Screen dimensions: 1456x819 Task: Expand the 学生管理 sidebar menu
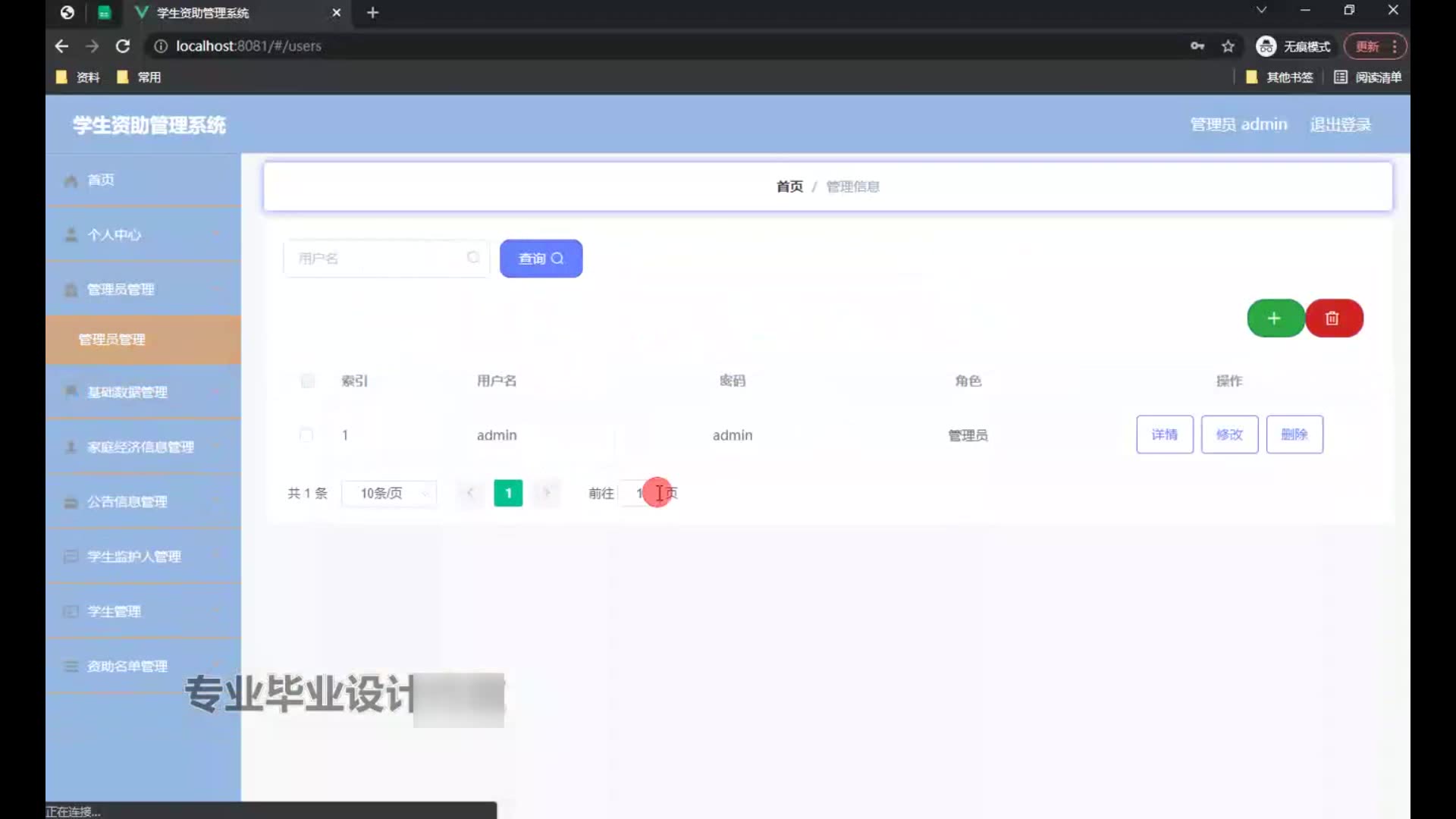click(x=114, y=611)
